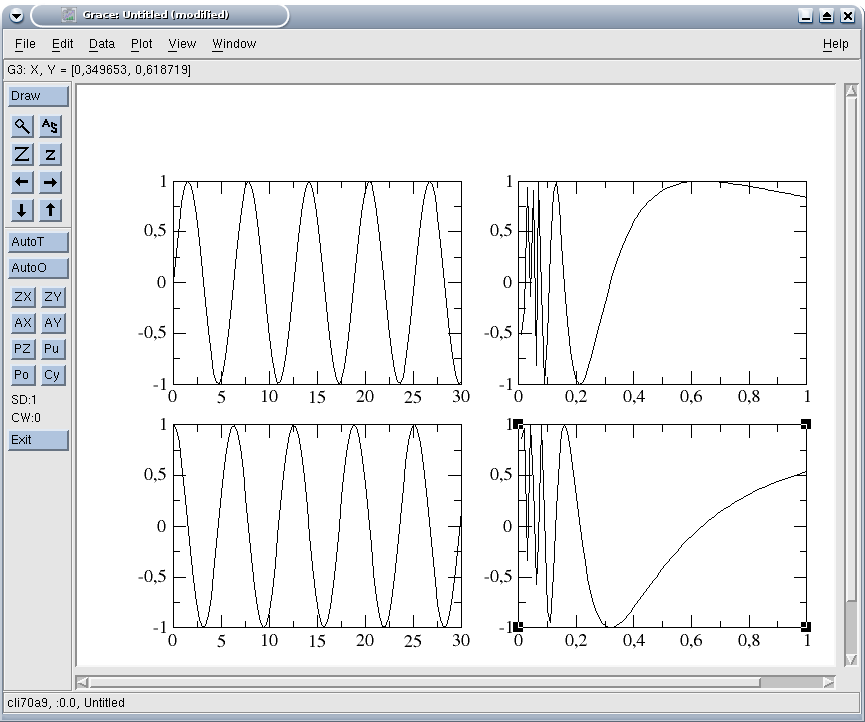The width and height of the screenshot is (865, 722).
Task: Open the Data menu
Action: [x=101, y=44]
